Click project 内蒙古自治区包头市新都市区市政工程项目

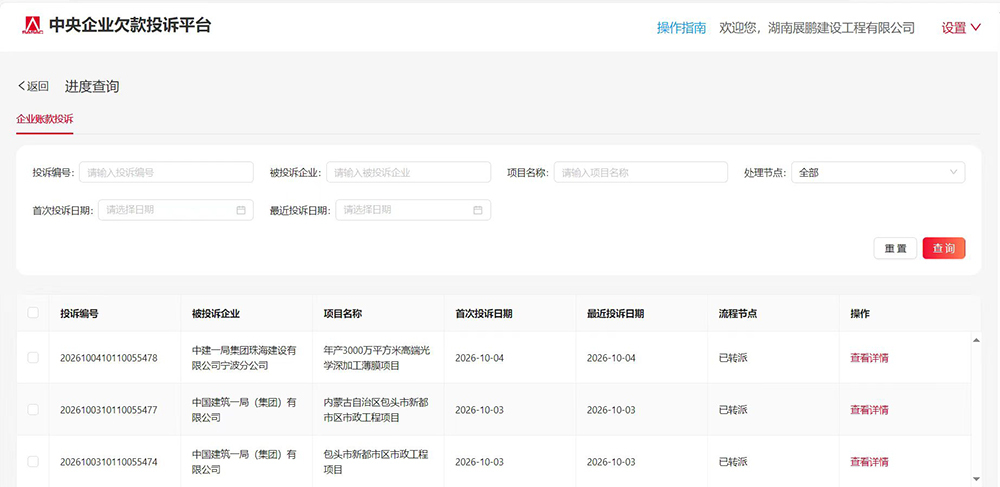point(376,410)
